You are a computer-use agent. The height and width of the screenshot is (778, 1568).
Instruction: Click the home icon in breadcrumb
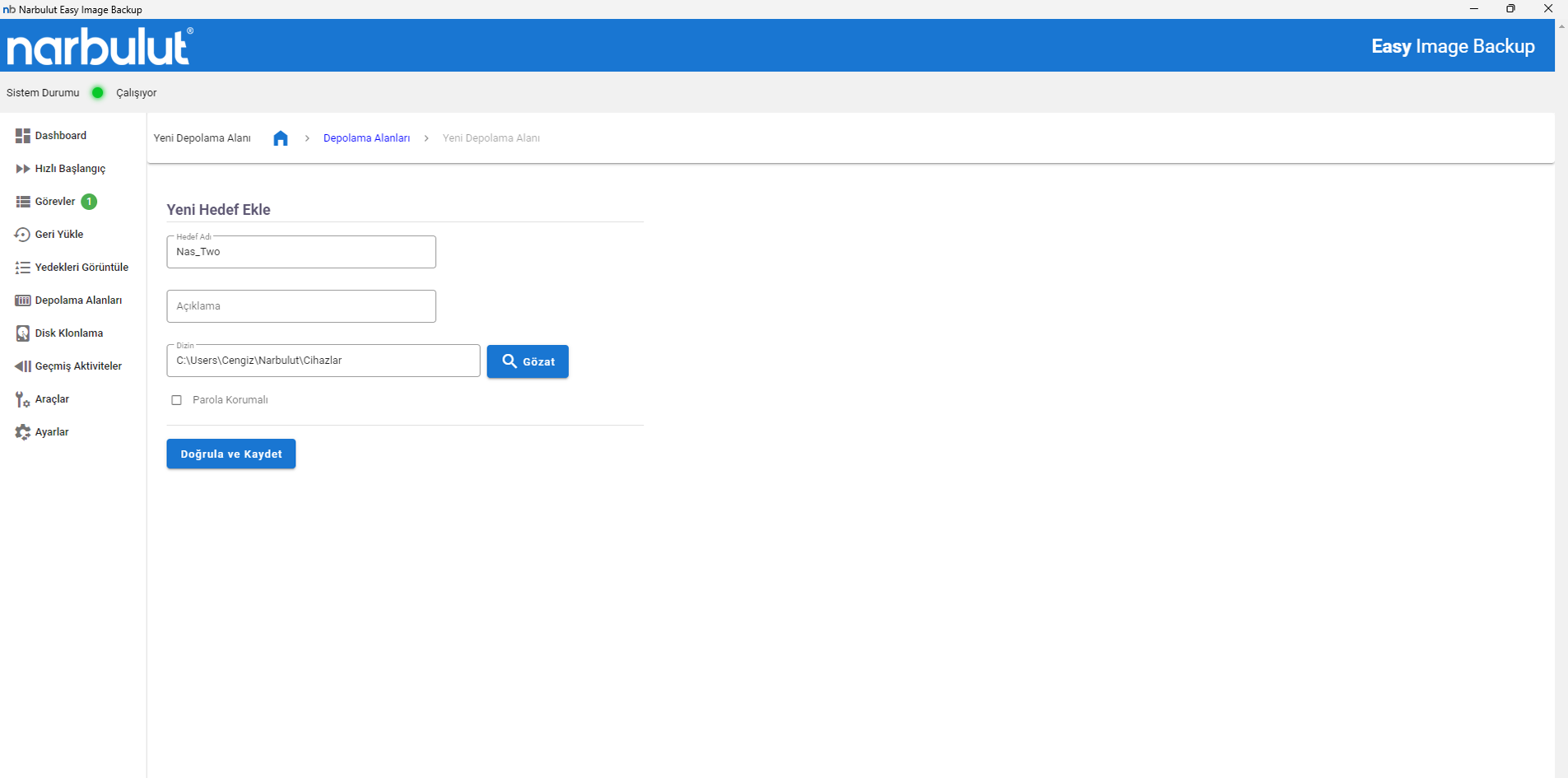[x=281, y=138]
